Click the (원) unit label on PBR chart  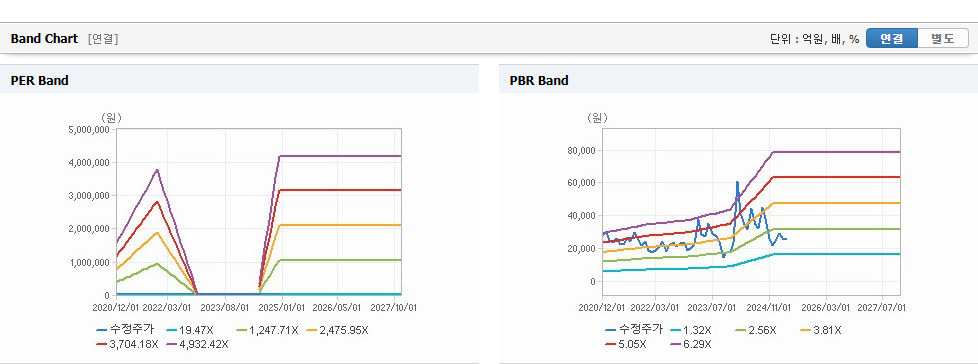click(597, 117)
